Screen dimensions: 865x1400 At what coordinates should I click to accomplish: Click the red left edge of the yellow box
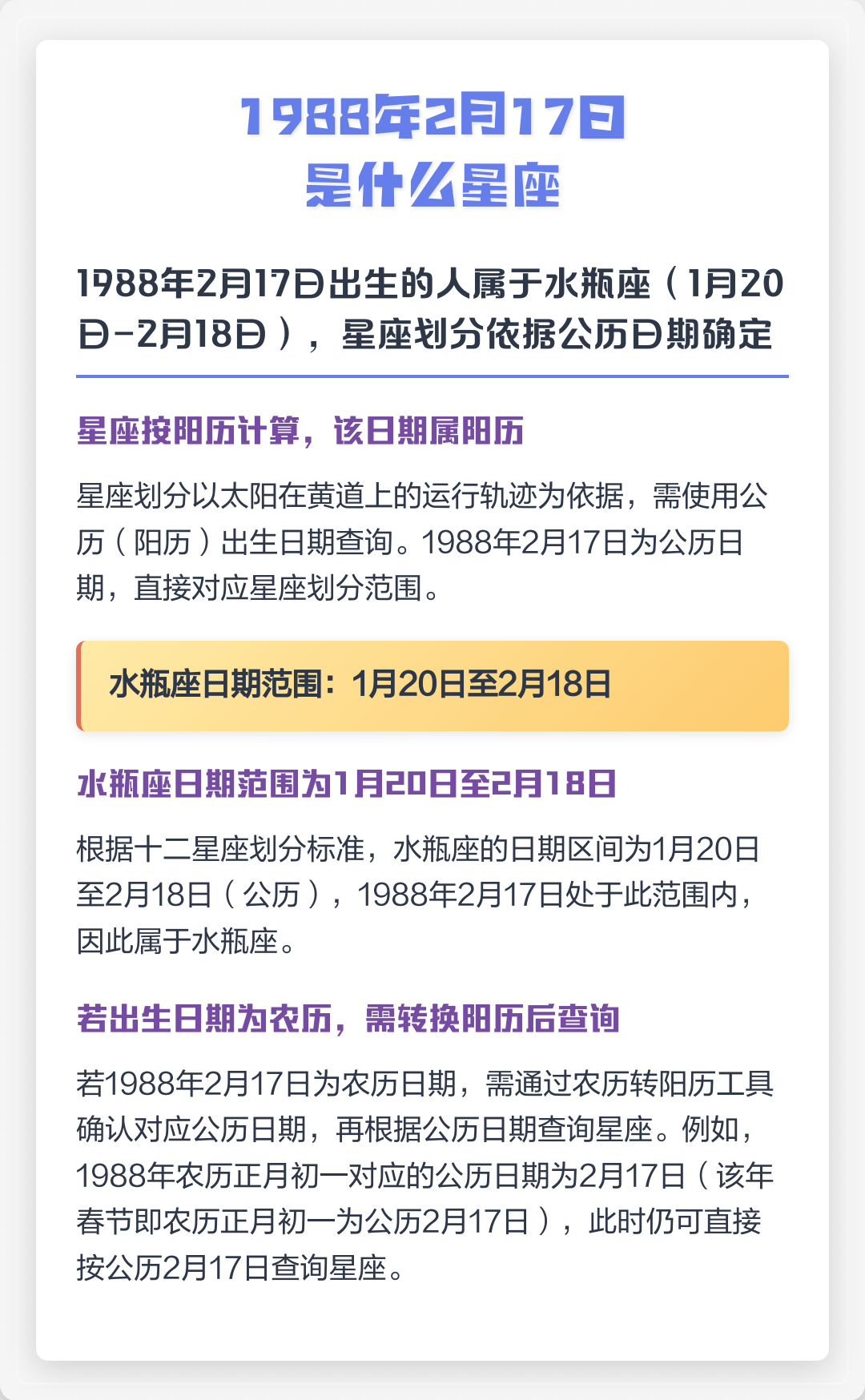78,686
